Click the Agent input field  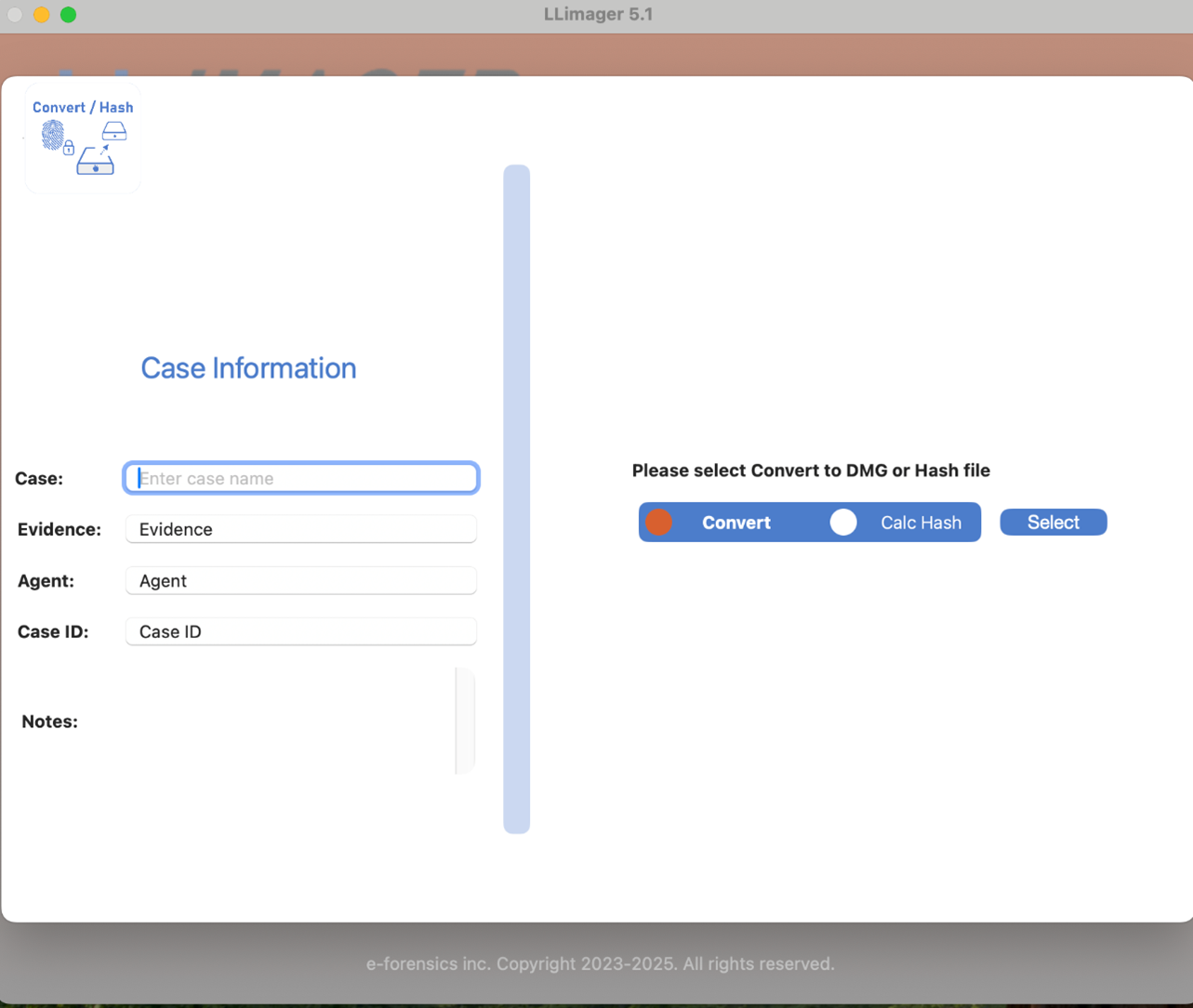coord(300,580)
